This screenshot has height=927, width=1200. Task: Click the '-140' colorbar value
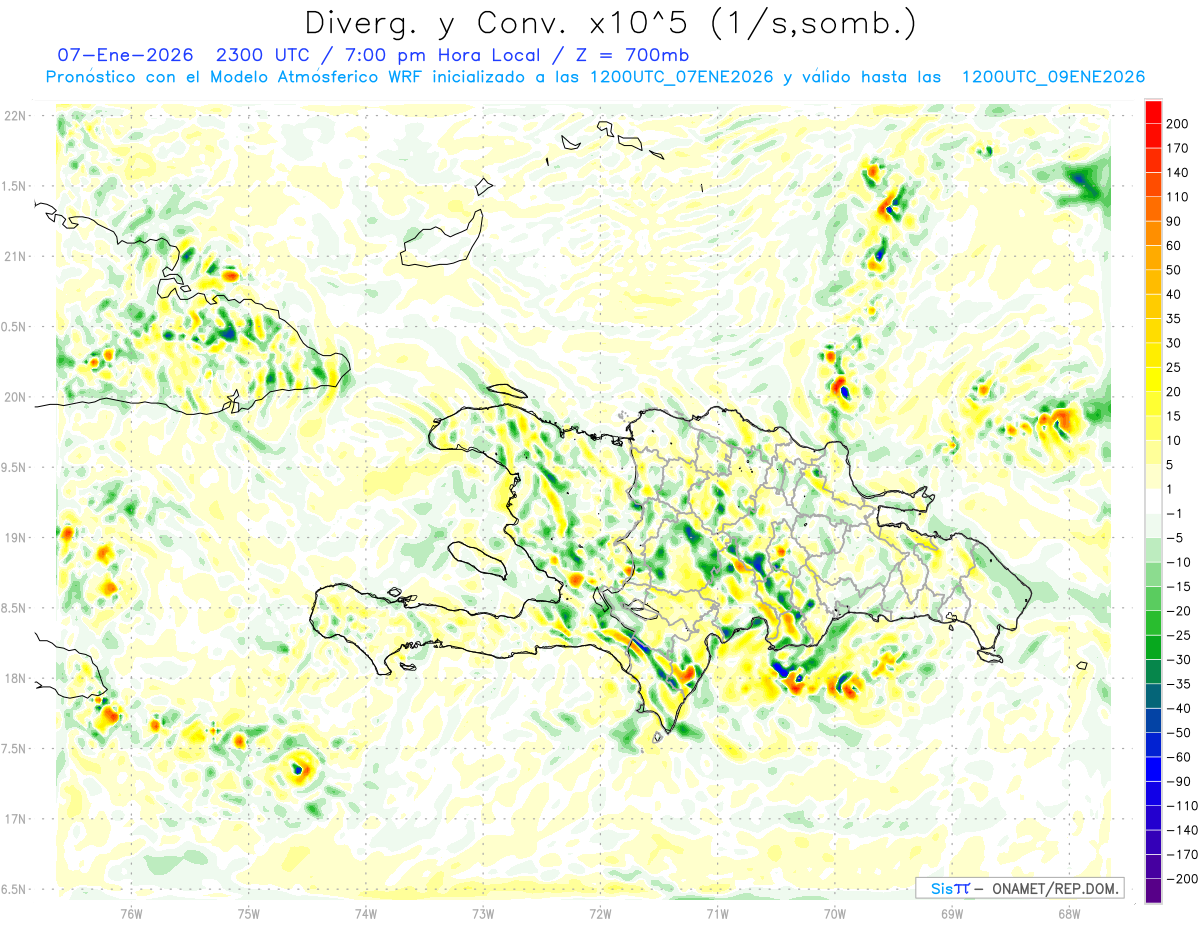pyautogui.click(x=1182, y=830)
